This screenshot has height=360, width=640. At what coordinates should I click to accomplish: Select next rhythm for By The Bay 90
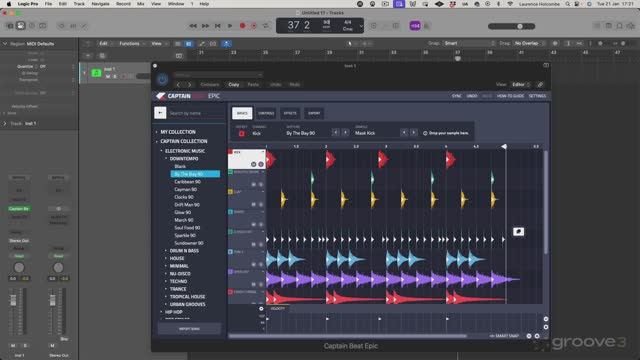click(345, 133)
